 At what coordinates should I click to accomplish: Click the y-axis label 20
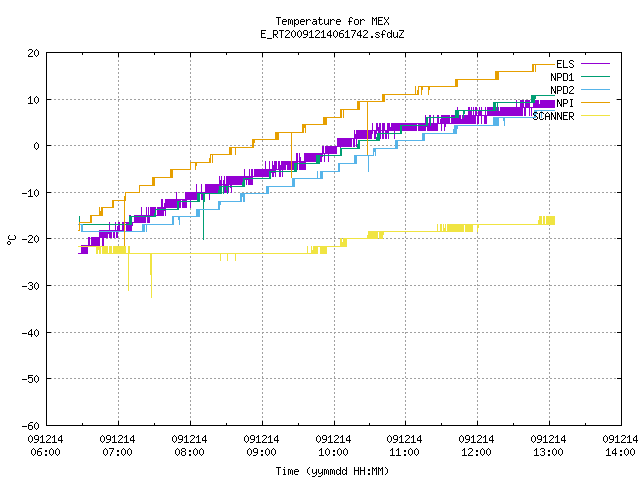tap(33, 53)
